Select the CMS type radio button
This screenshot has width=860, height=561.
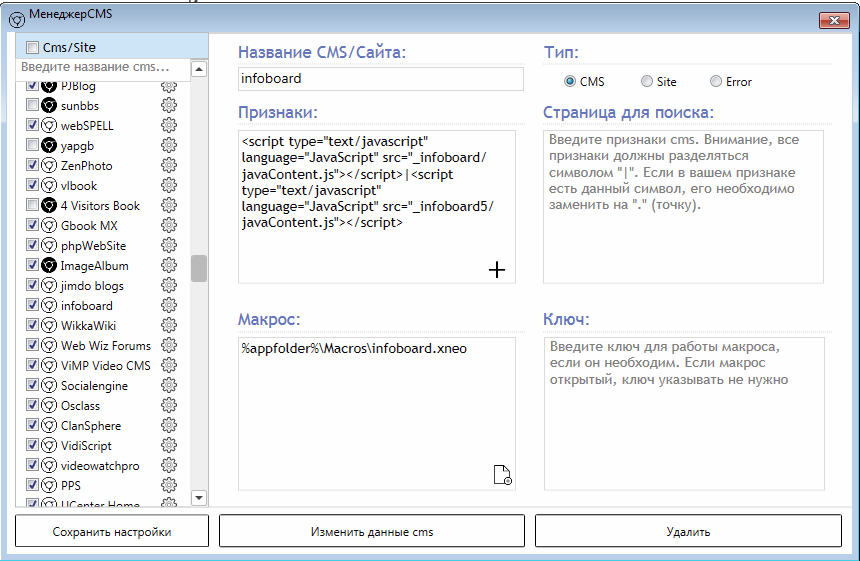(570, 81)
